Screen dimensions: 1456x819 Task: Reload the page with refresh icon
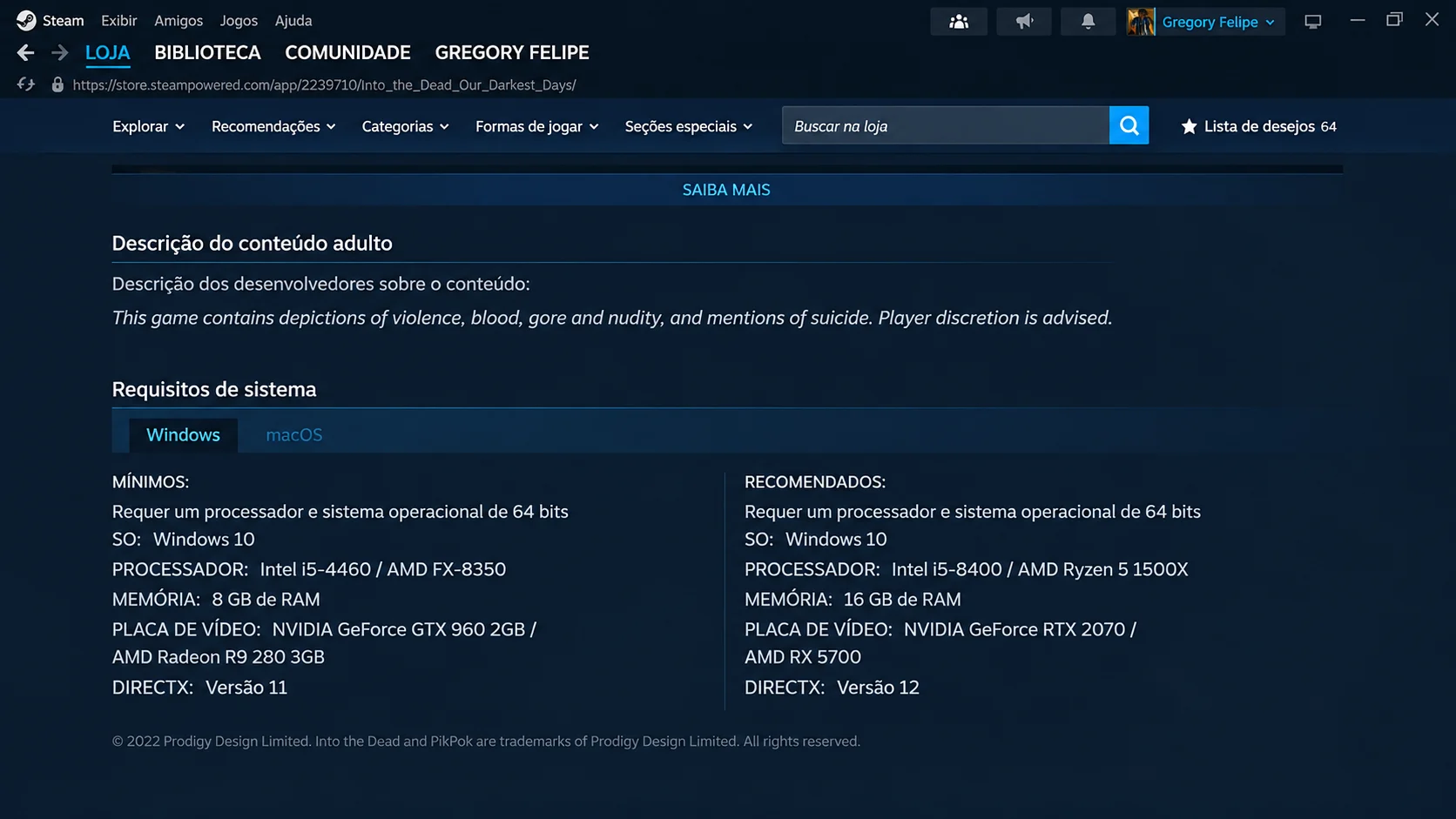click(x=25, y=84)
